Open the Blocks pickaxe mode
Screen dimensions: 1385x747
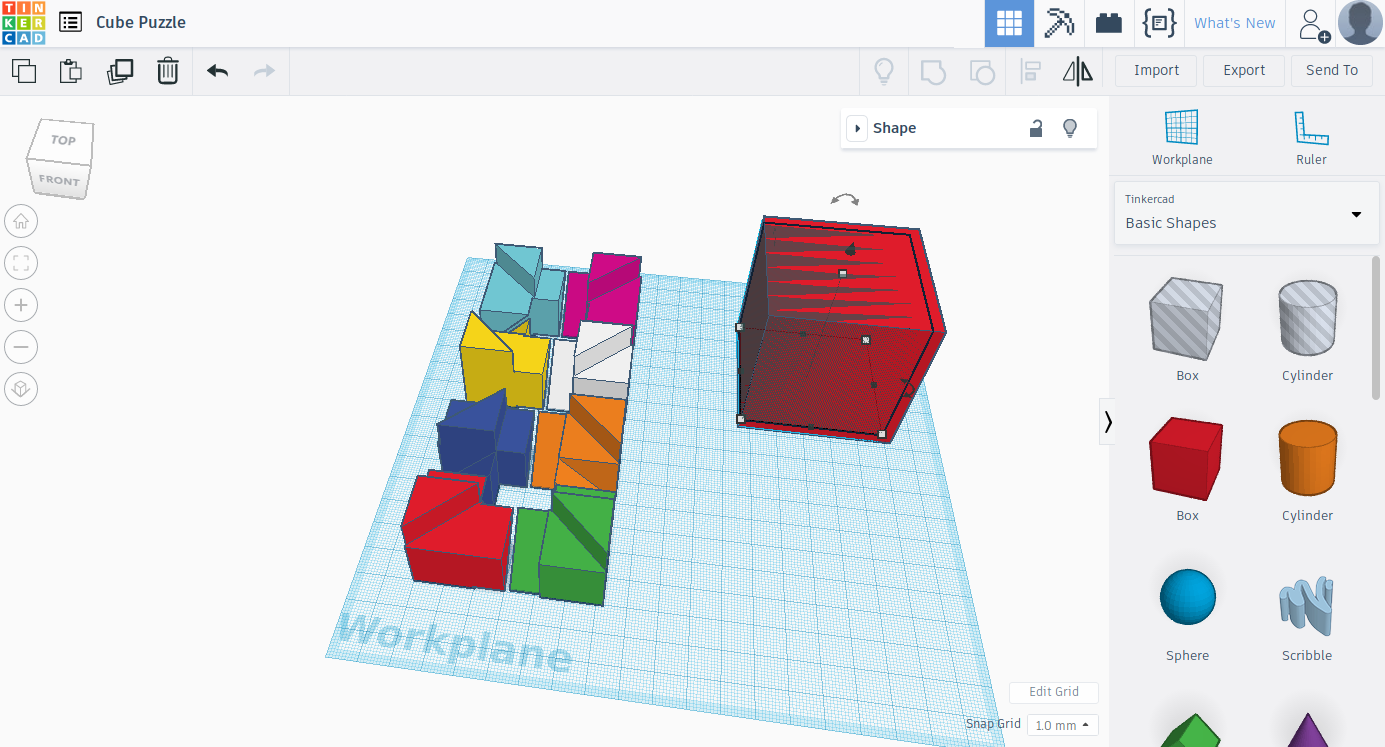pos(1059,23)
